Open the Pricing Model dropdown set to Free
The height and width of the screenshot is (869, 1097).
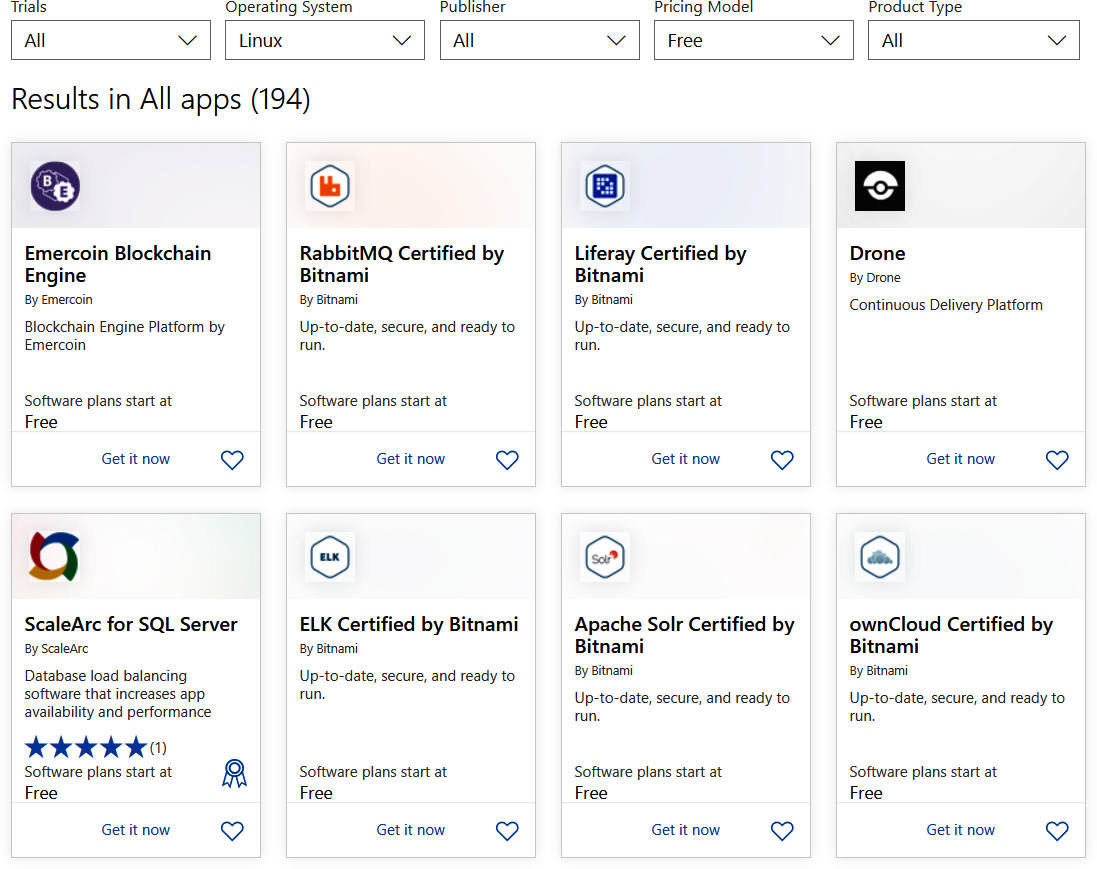click(x=753, y=40)
